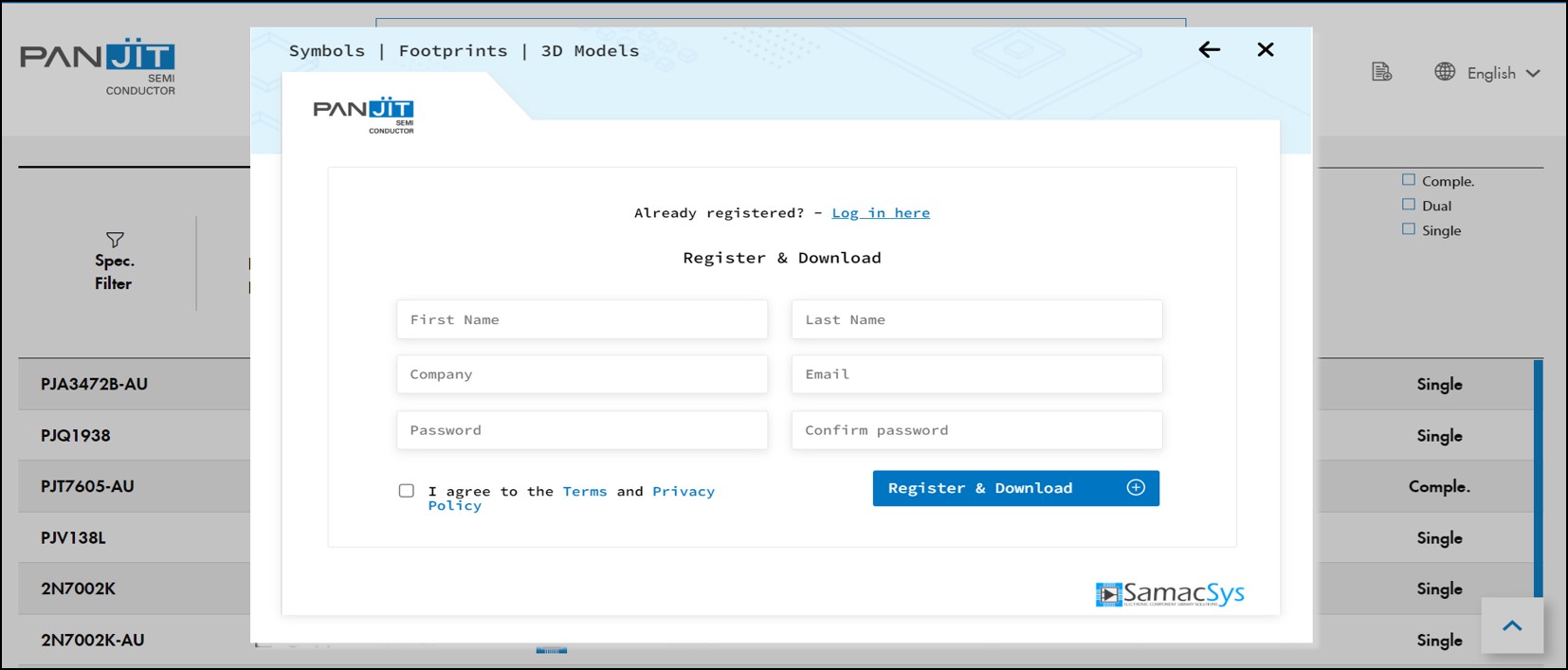Select part 2N7002K in the list
The width and height of the screenshot is (1568, 670).
click(78, 589)
